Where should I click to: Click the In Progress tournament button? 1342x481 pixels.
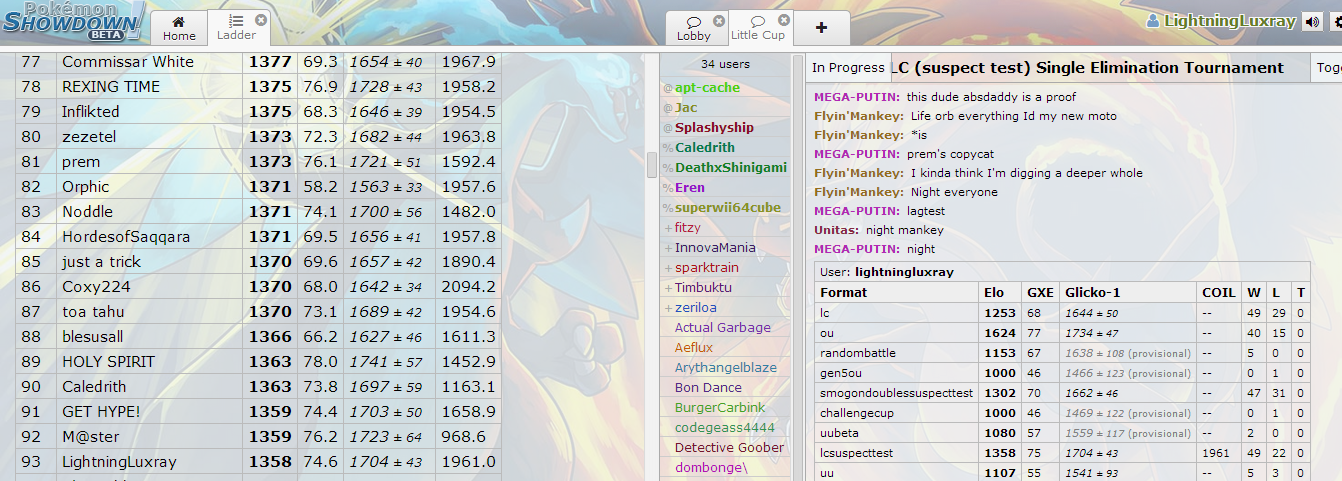[848, 68]
